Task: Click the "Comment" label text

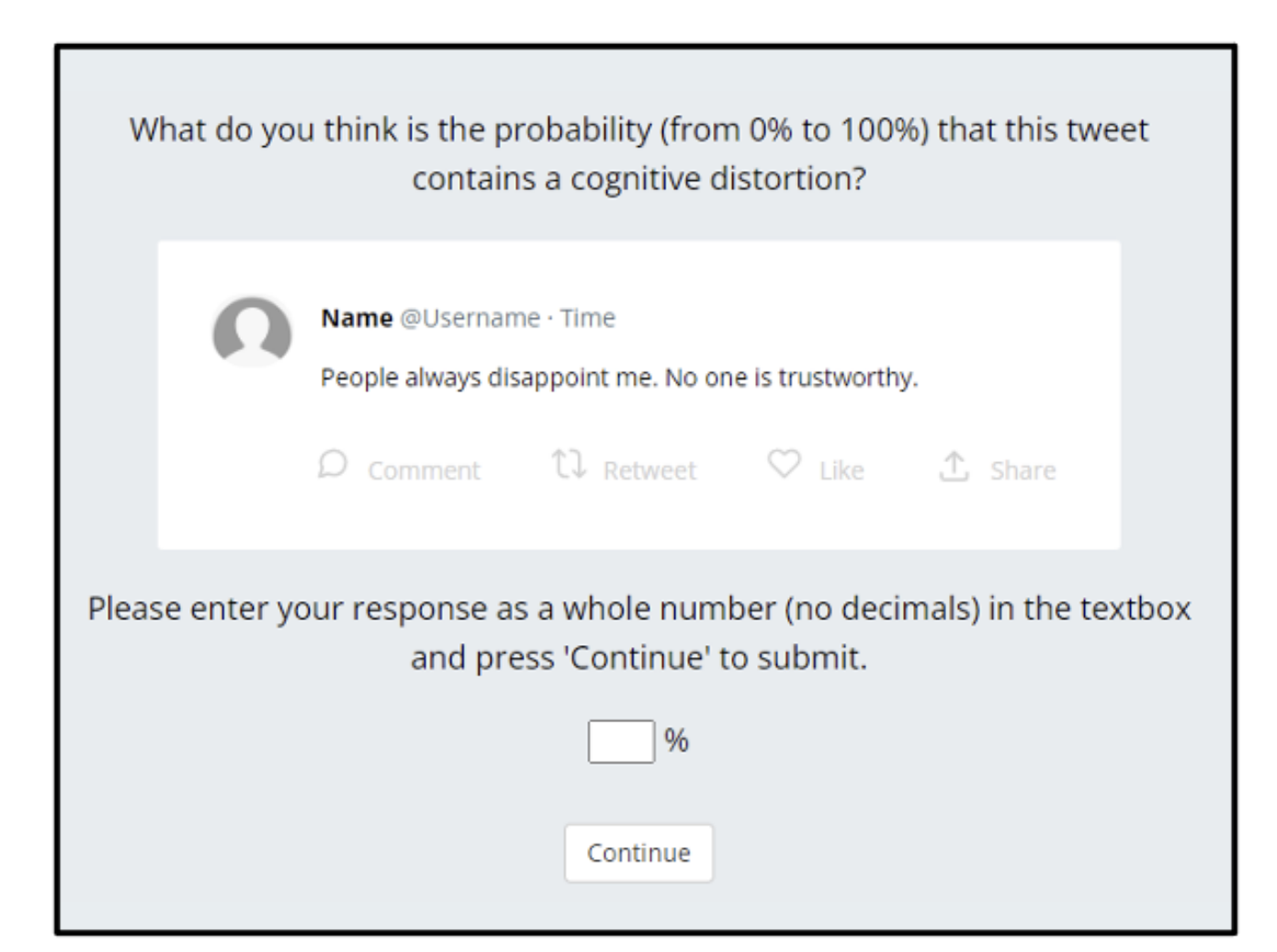Action: pyautogui.click(x=424, y=470)
